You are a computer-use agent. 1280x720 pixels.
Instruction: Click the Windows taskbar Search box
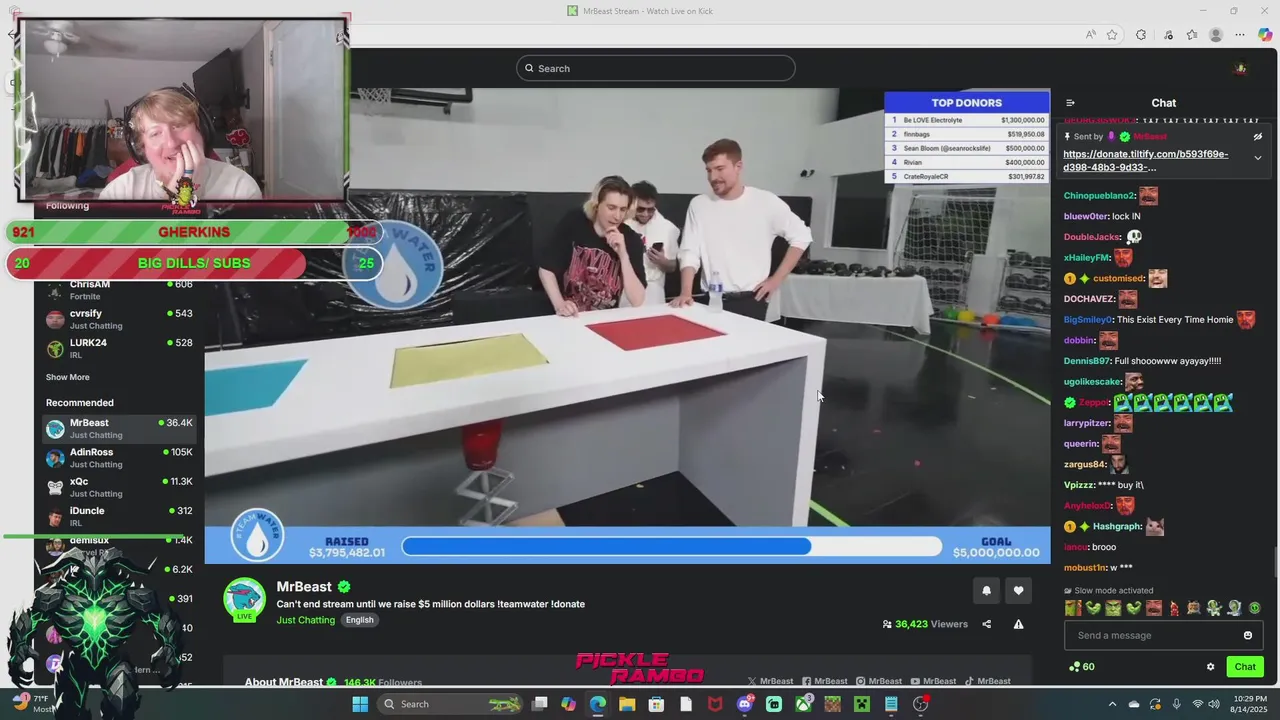(x=452, y=704)
